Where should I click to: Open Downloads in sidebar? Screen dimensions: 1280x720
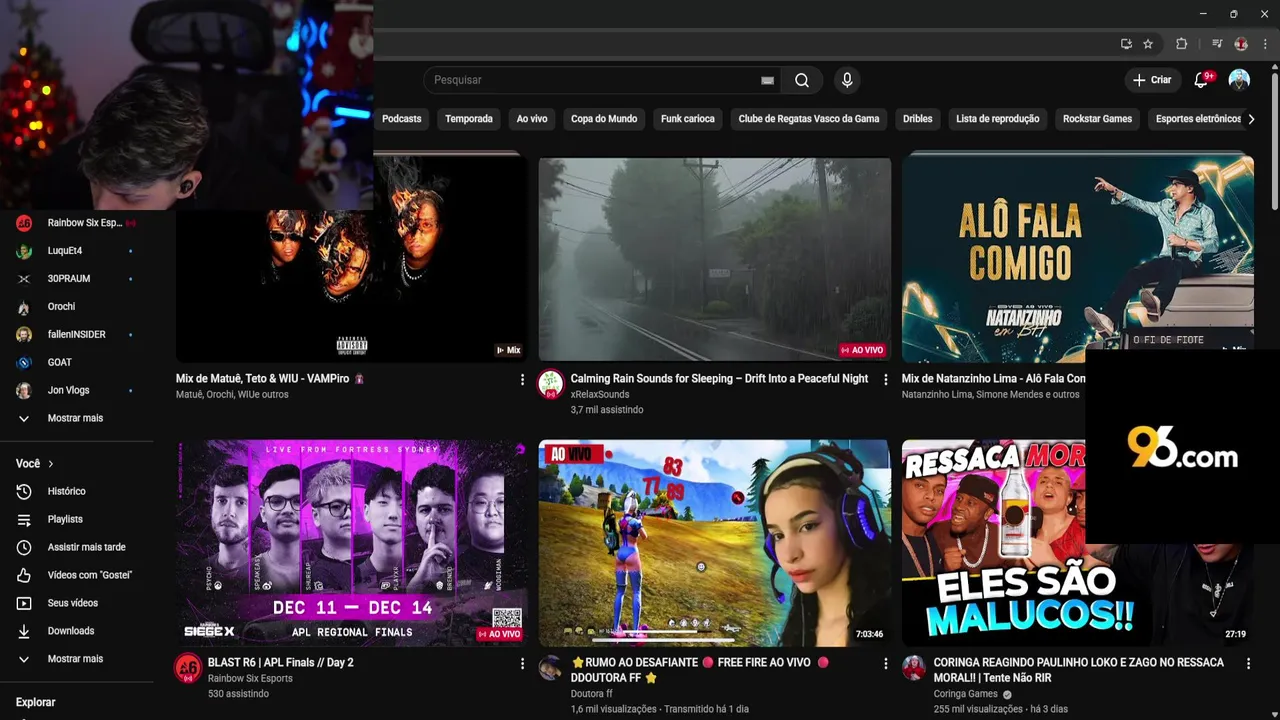pos(77,631)
